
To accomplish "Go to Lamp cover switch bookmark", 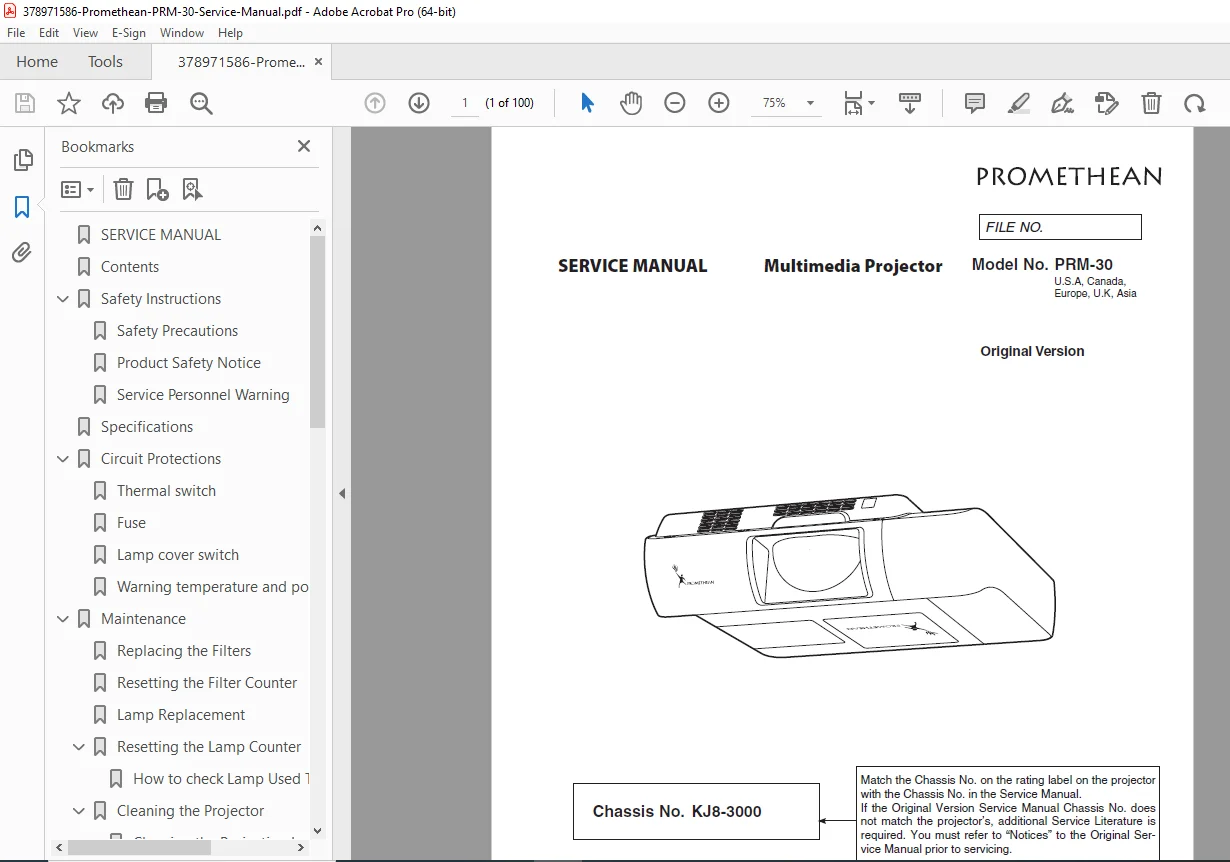I will pos(178,555).
